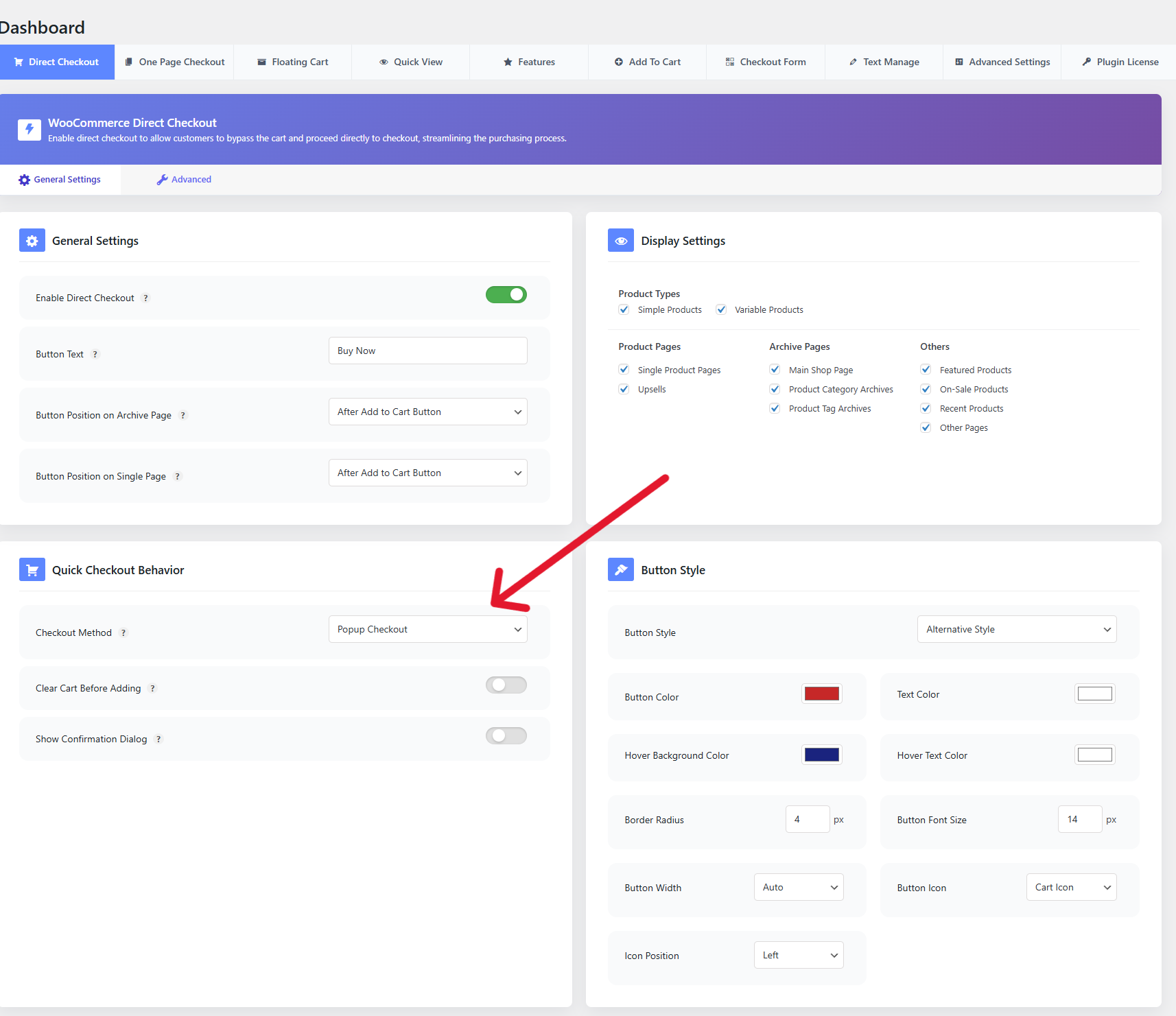The image size is (1176, 1016).
Task: Click help icon beside Button Text
Action: 95,354
